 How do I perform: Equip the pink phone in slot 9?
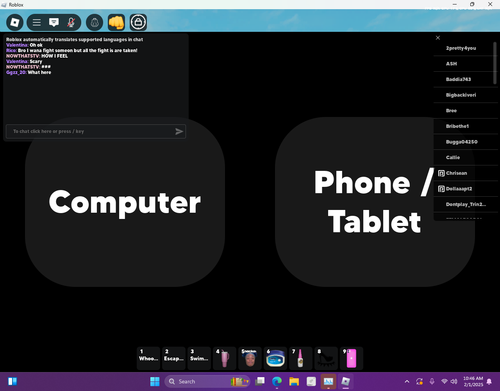pyautogui.click(x=351, y=358)
